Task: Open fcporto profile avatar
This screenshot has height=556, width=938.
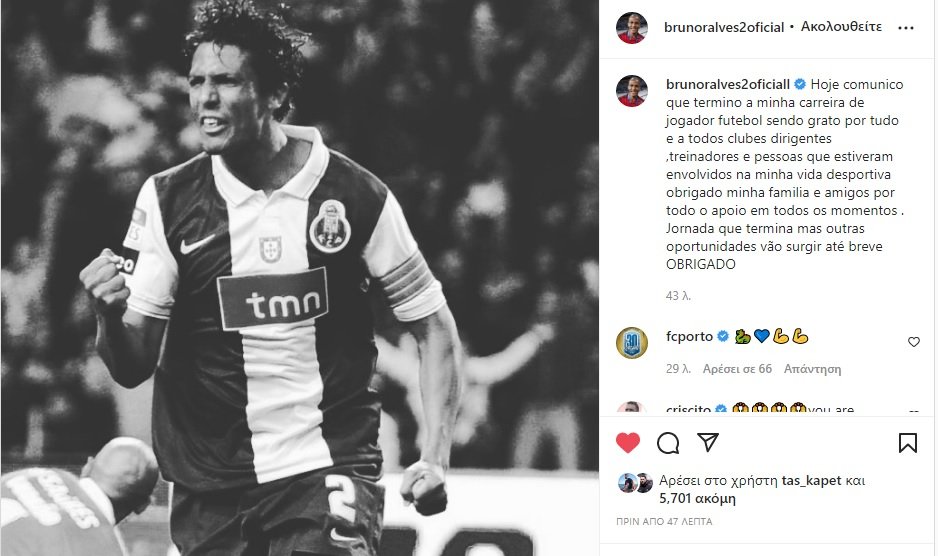Action: (632, 343)
